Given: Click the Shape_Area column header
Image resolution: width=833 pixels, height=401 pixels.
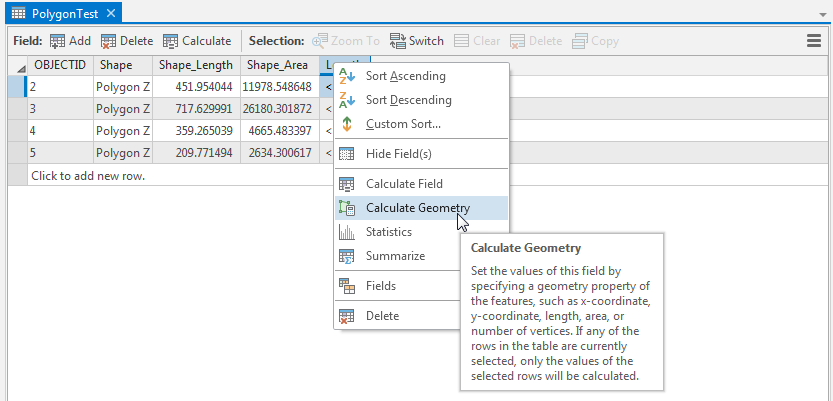Looking at the screenshot, I should click(x=280, y=65).
